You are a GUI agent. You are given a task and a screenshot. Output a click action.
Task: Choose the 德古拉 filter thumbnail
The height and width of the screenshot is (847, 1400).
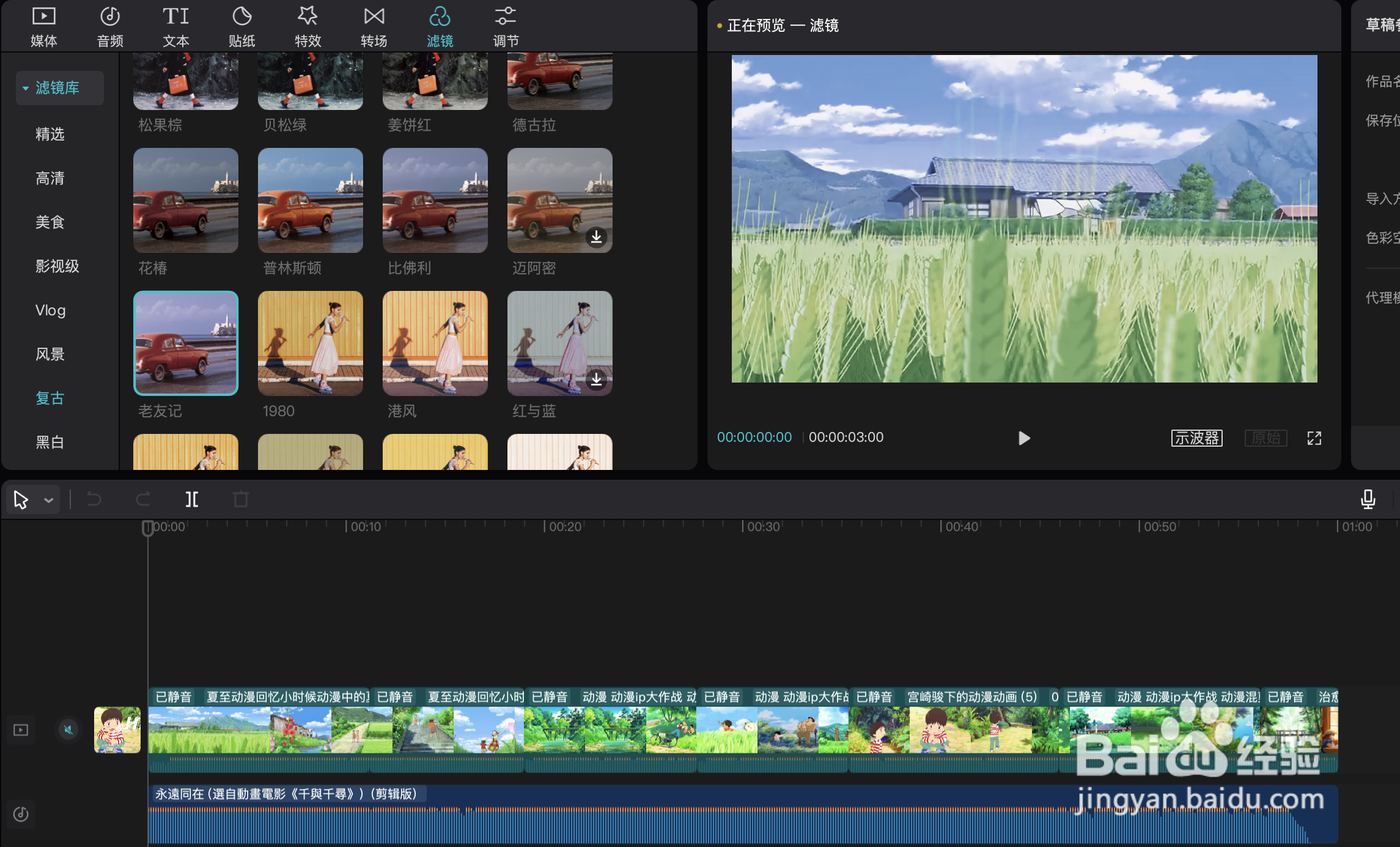560,81
